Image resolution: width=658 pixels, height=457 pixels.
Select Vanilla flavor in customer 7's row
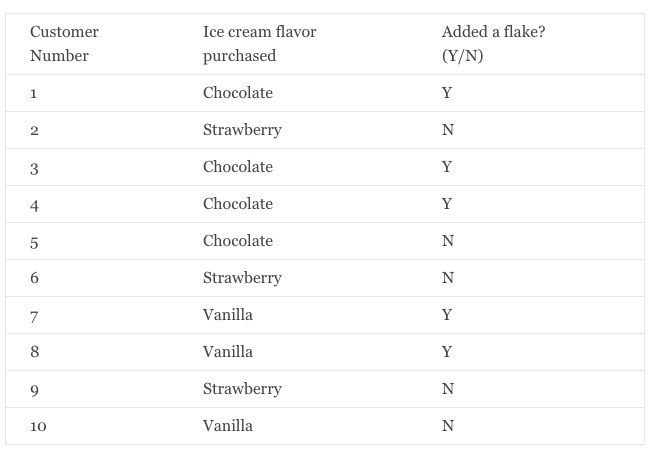(x=227, y=315)
